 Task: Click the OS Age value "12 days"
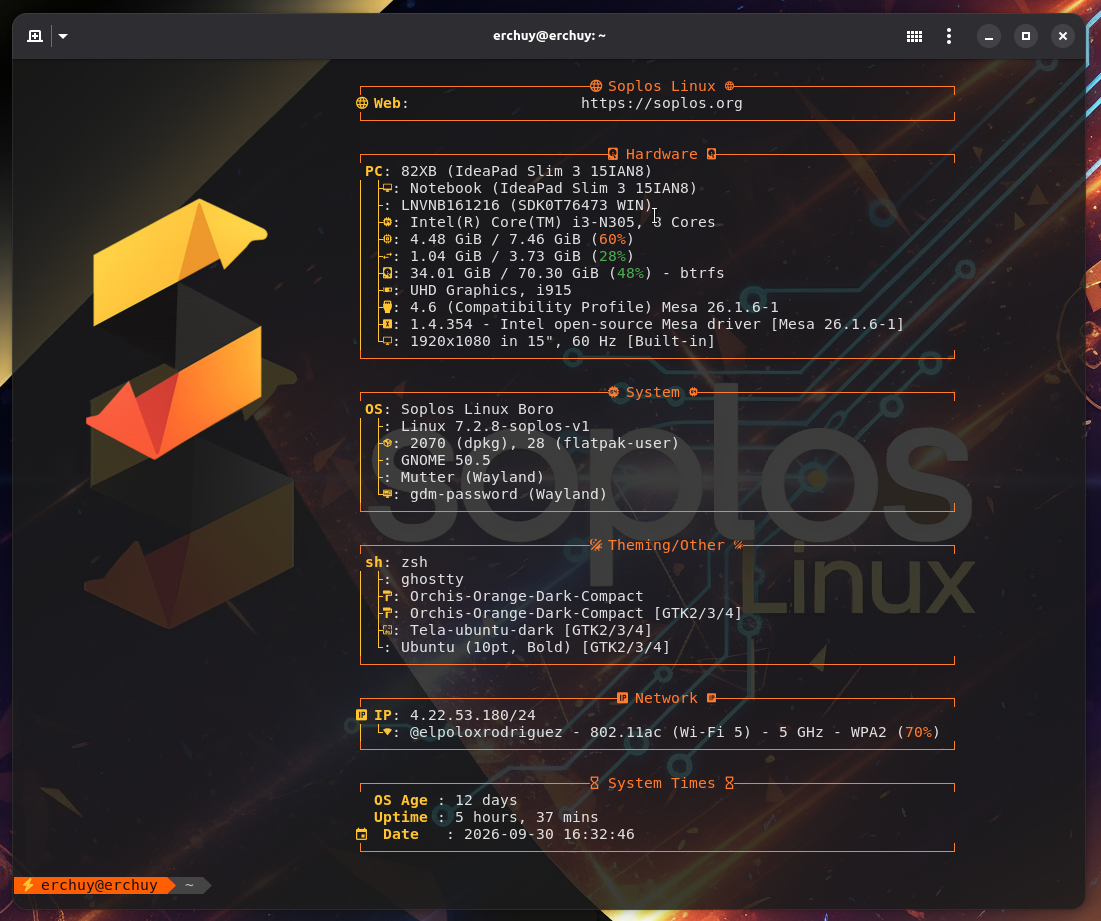486,800
